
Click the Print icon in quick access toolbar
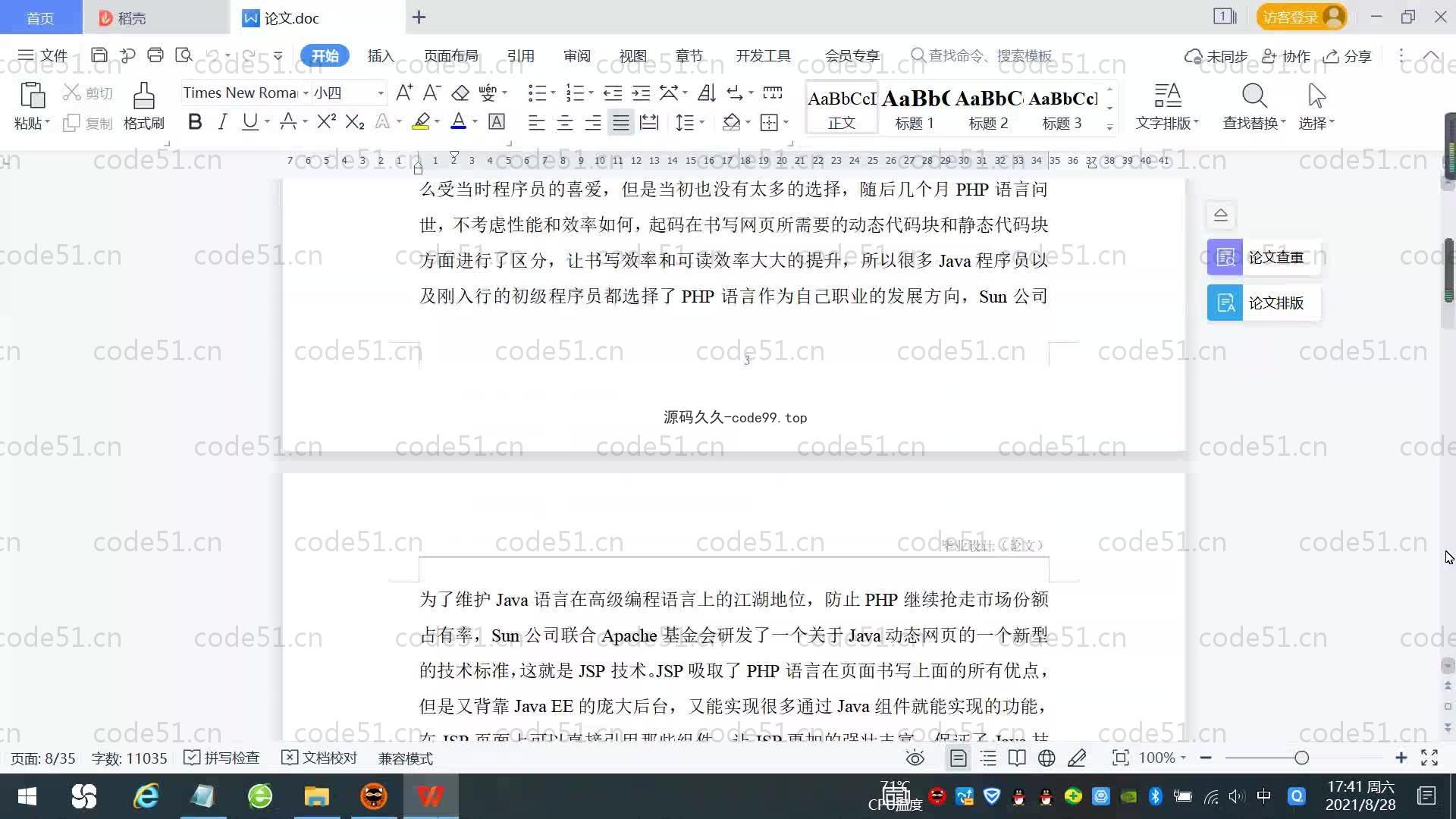[155, 55]
